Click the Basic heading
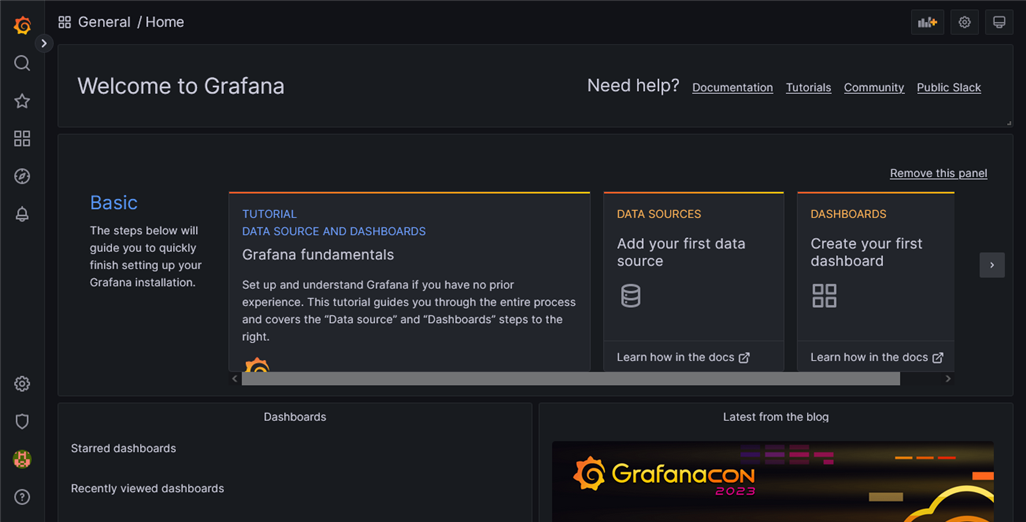The image size is (1026, 522). click(114, 203)
